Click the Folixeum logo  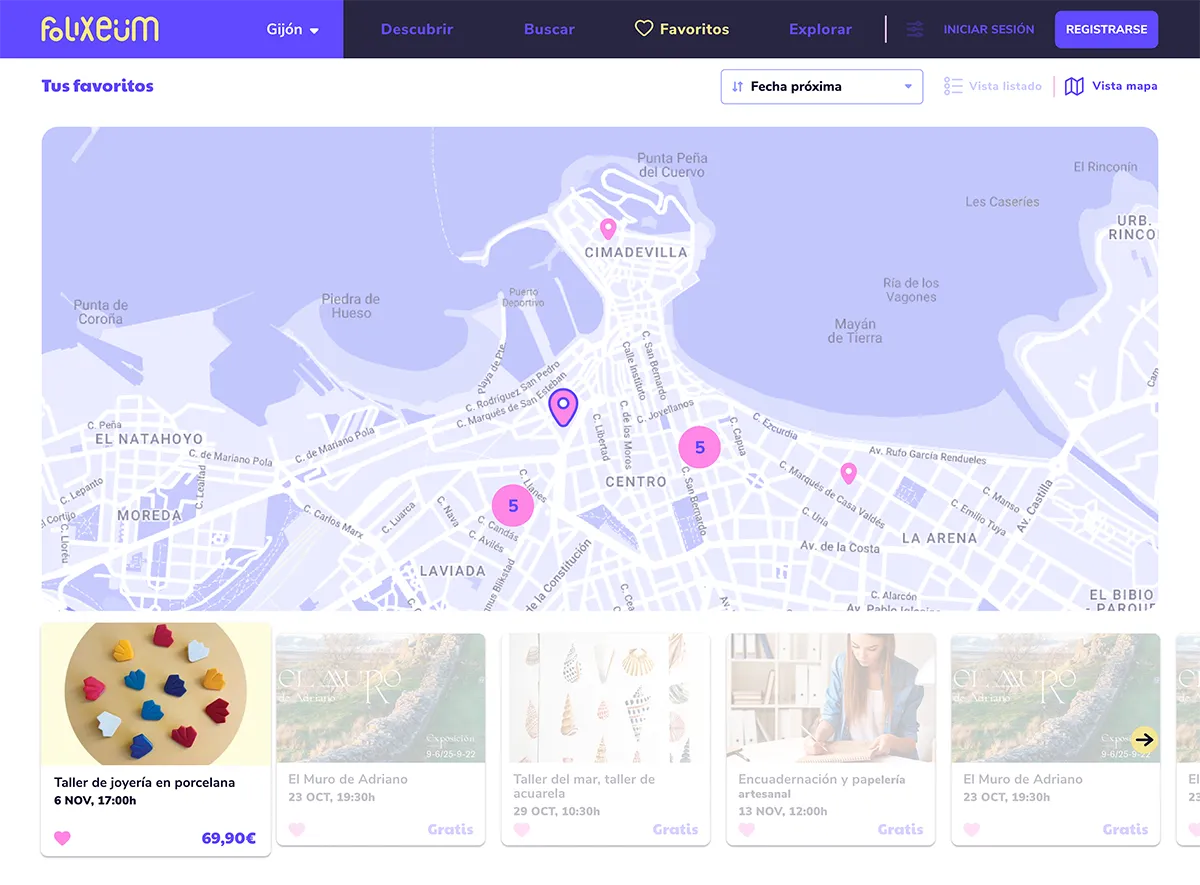(x=100, y=29)
